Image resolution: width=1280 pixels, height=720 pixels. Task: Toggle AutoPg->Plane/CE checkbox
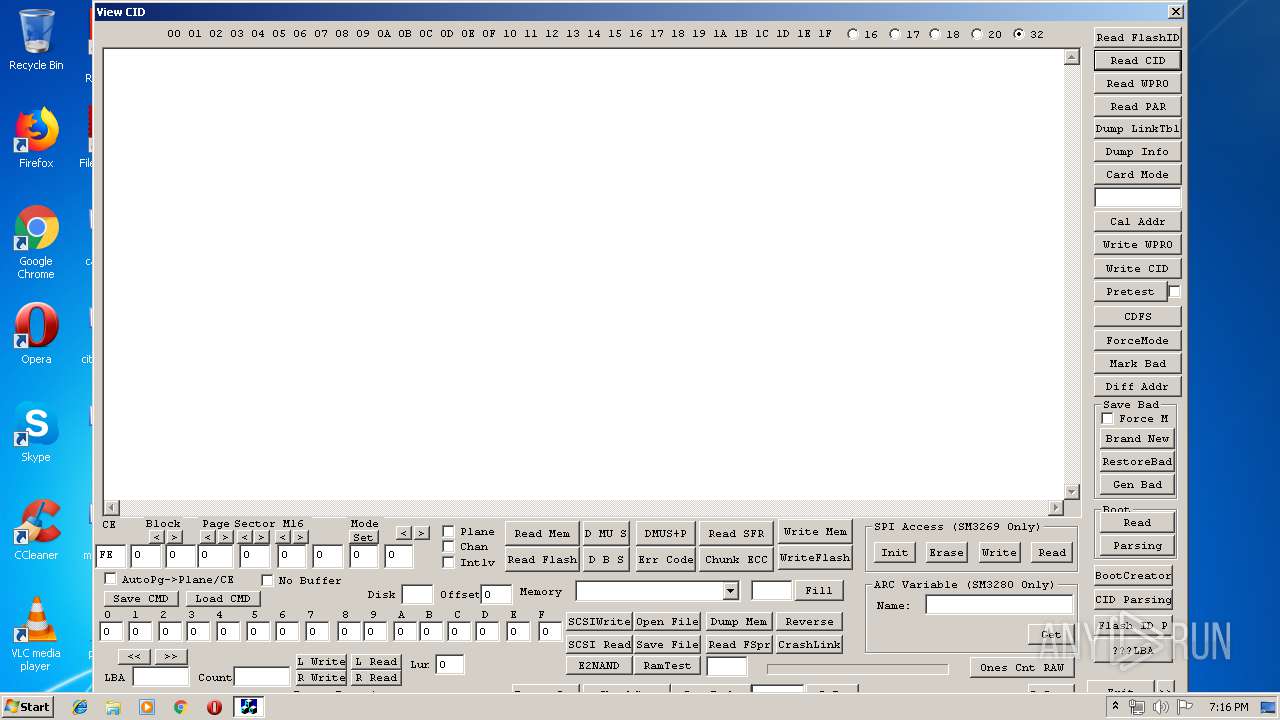[110, 579]
